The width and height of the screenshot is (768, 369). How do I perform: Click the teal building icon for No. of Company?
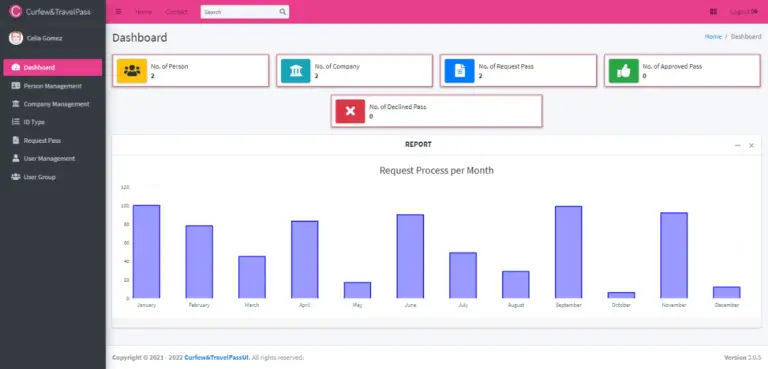296,71
